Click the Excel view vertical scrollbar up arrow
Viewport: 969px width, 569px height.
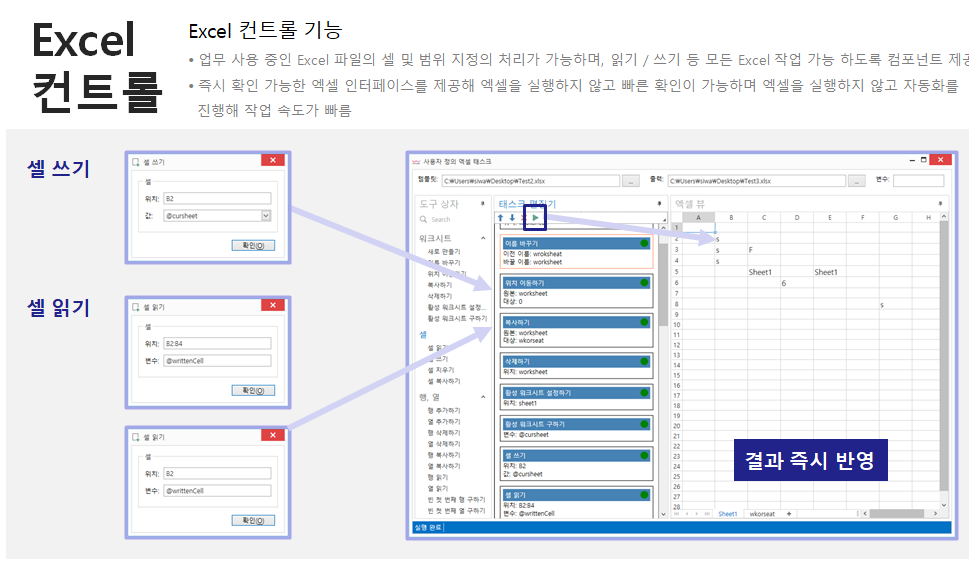944,217
